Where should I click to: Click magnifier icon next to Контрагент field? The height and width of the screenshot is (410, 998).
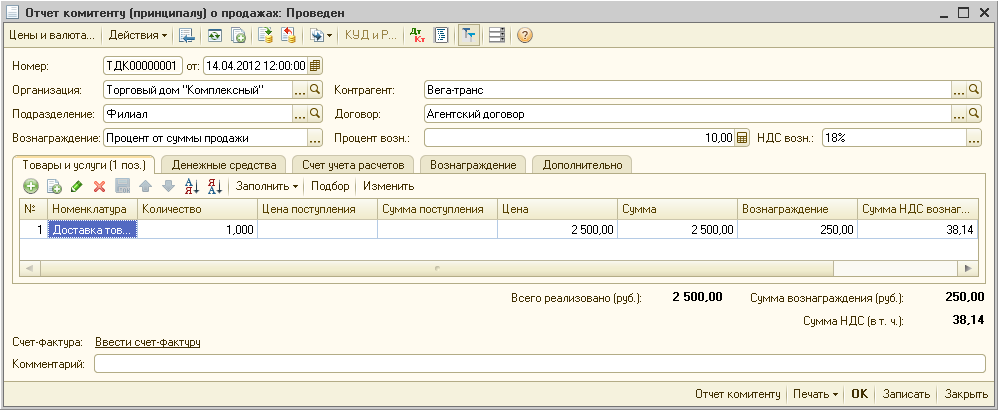click(x=974, y=90)
